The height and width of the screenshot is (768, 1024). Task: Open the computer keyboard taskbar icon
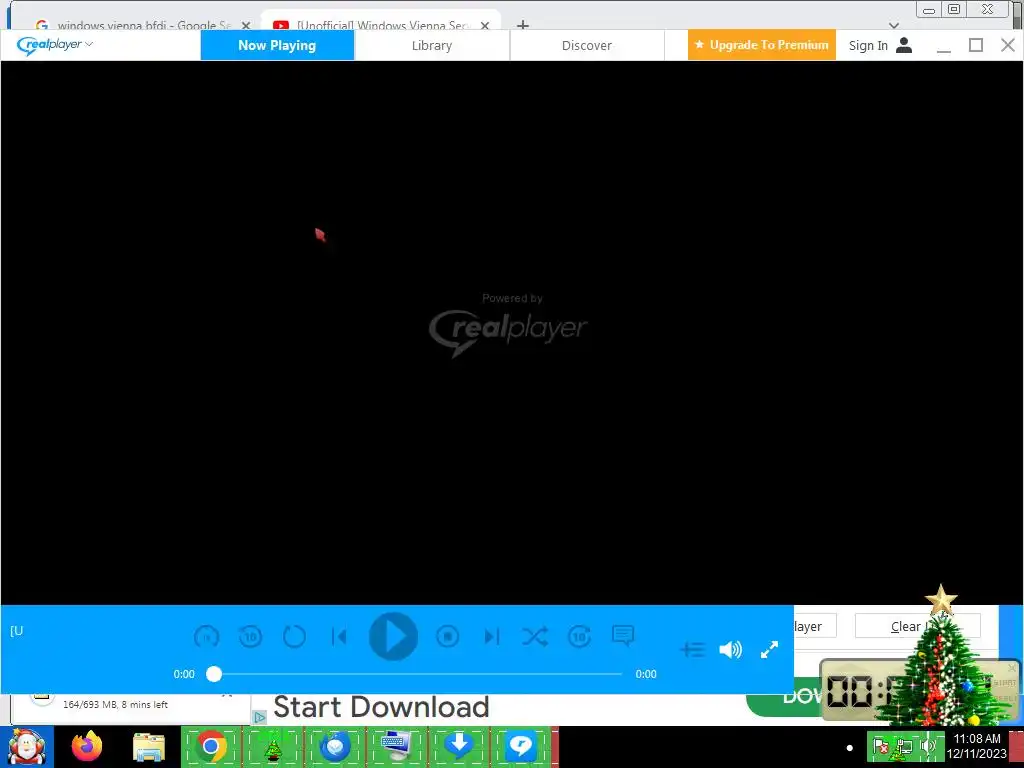click(x=396, y=746)
